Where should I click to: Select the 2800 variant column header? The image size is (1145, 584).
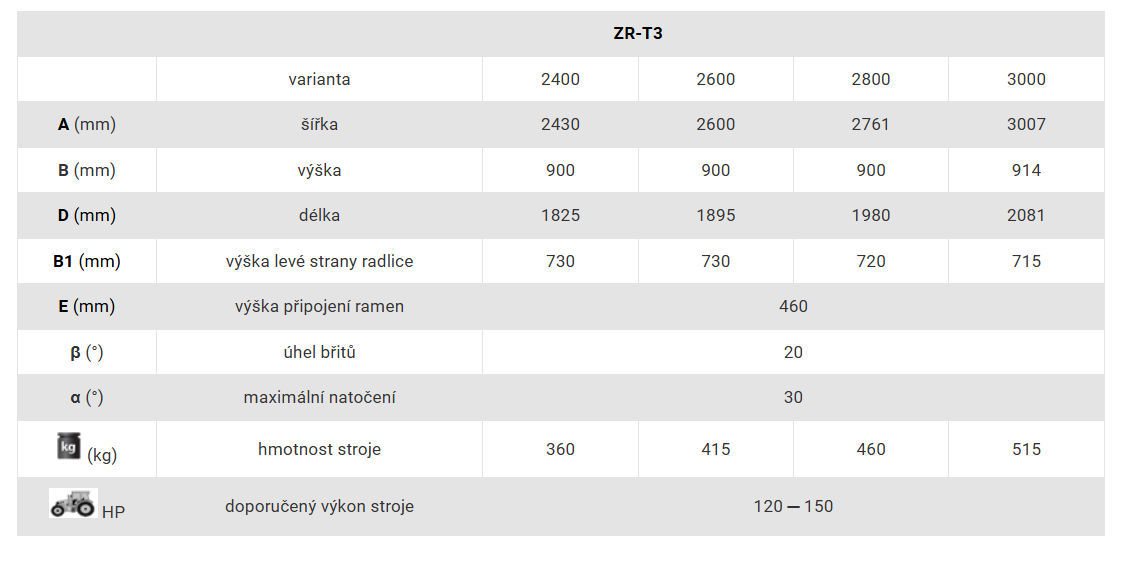(870, 79)
